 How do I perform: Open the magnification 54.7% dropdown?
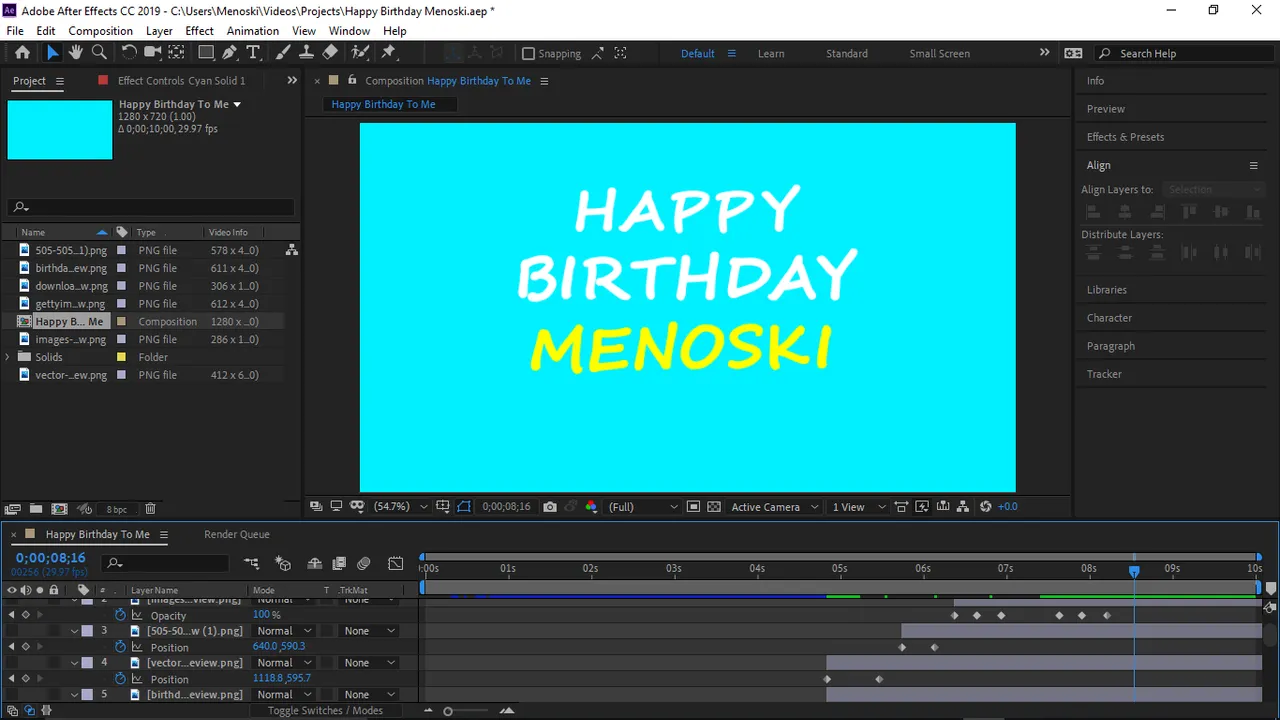[400, 507]
